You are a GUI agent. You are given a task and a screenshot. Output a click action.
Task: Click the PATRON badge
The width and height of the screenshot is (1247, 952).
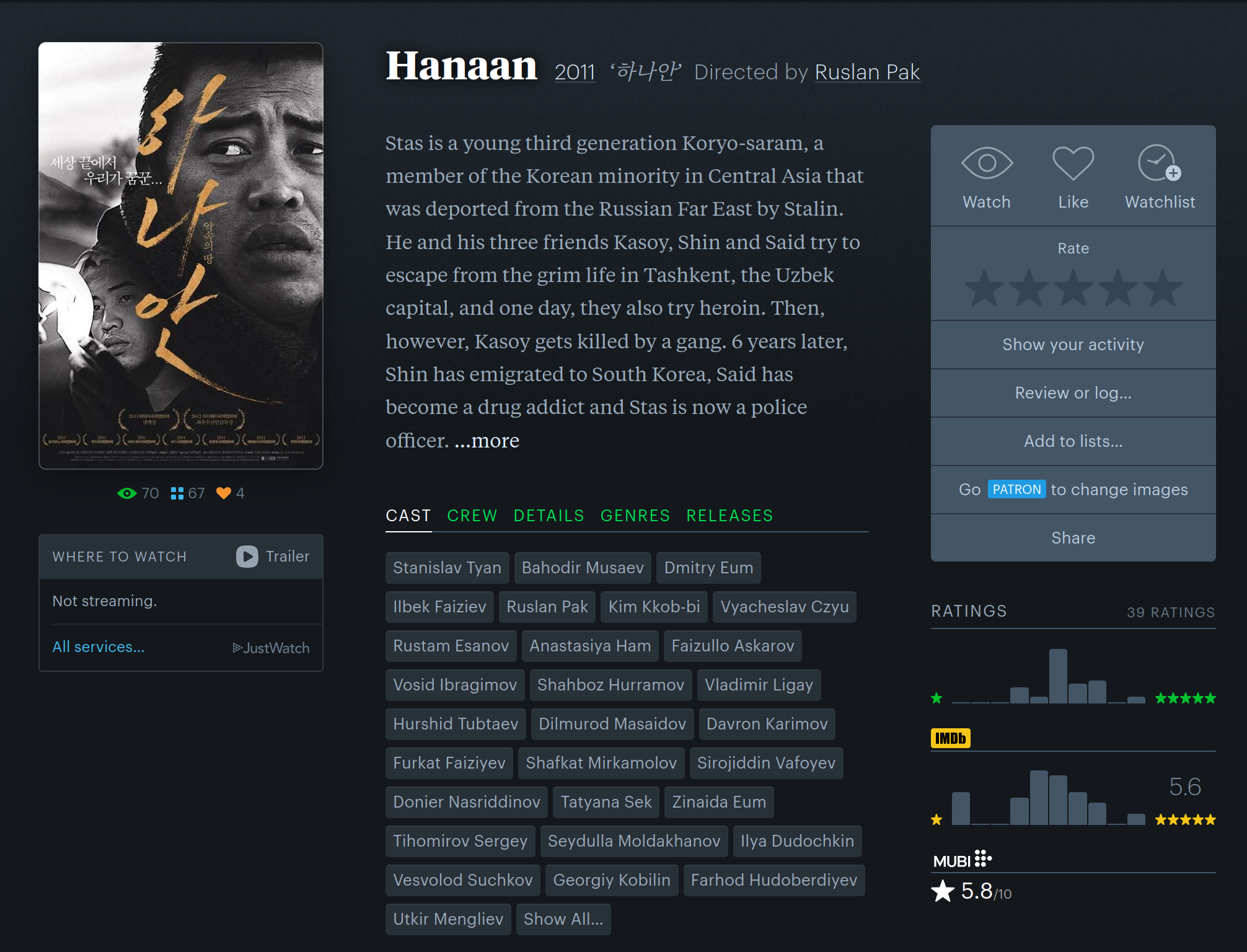1017,490
